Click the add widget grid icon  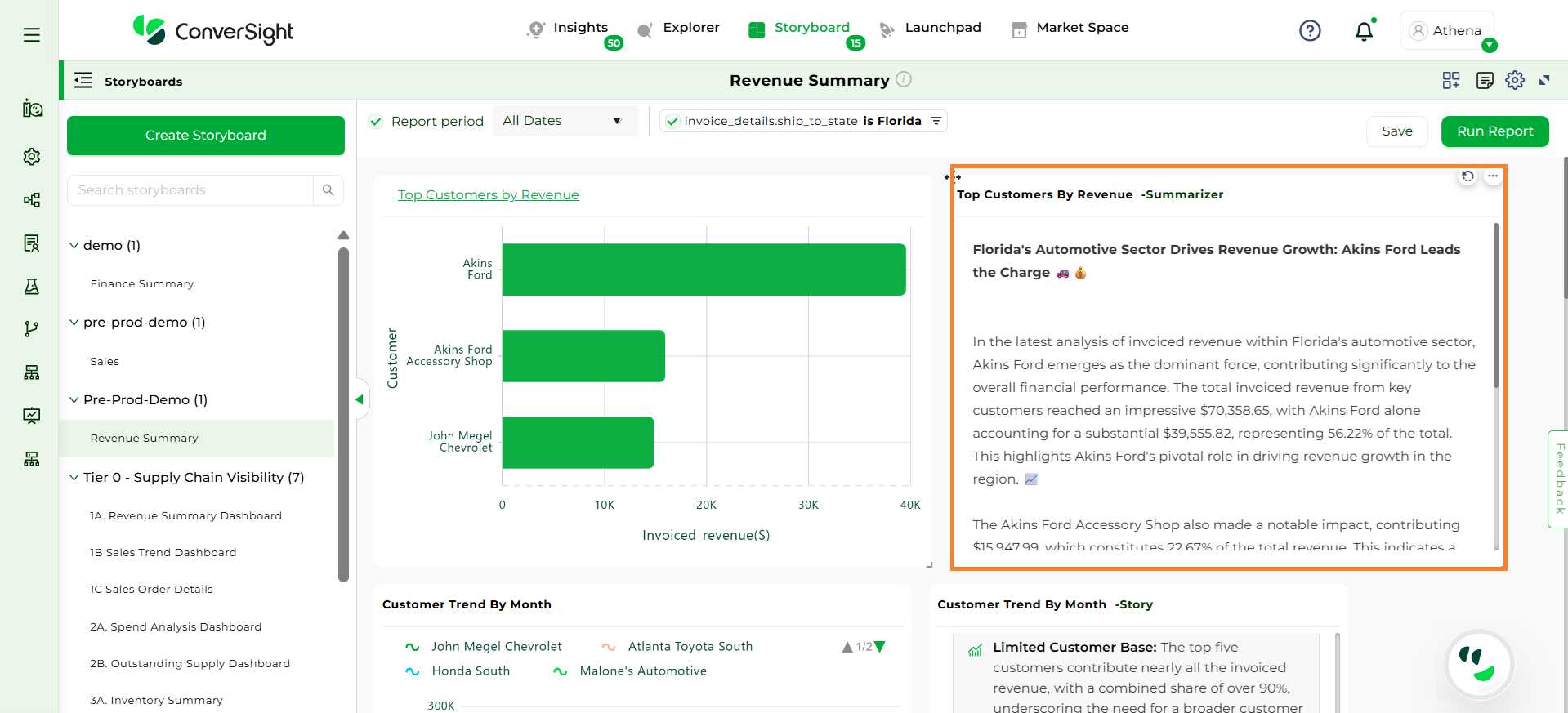(x=1451, y=80)
